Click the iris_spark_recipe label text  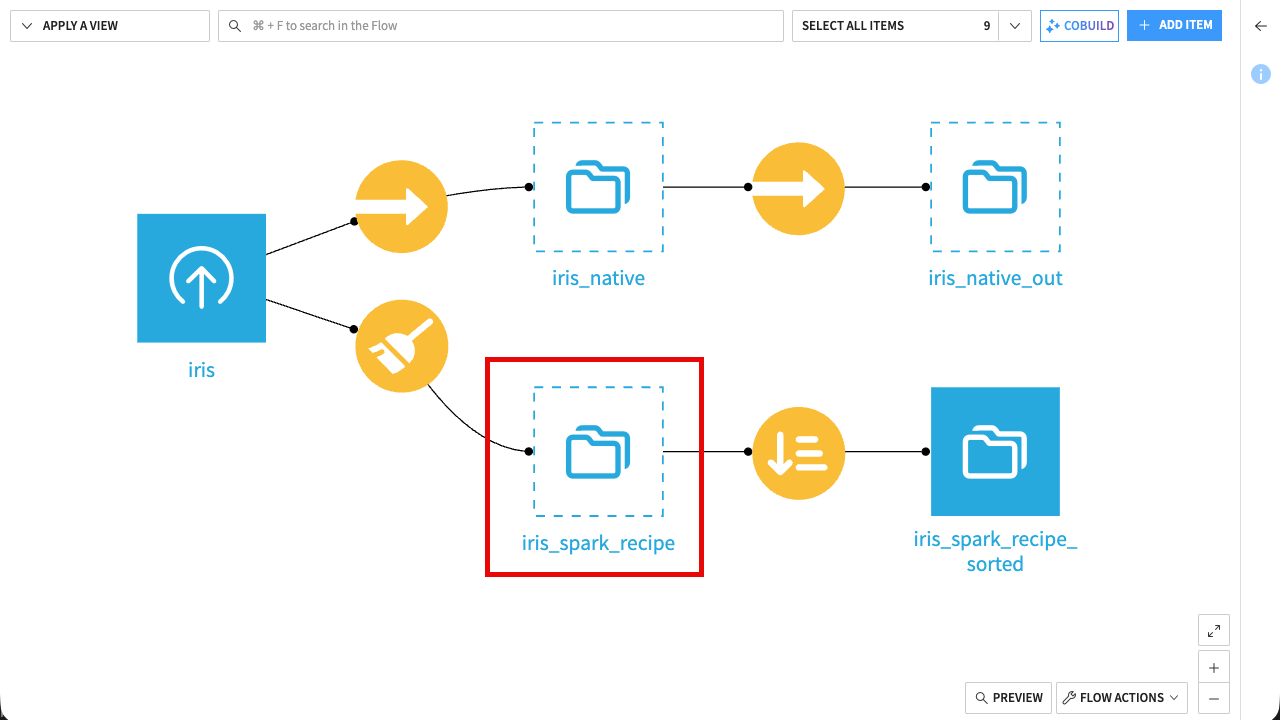pyautogui.click(x=598, y=543)
